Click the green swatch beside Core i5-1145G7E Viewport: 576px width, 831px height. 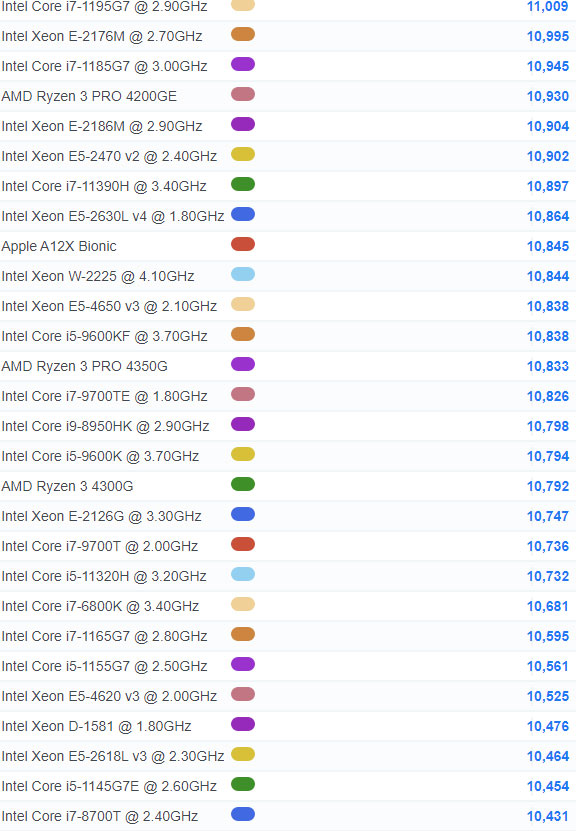(243, 784)
